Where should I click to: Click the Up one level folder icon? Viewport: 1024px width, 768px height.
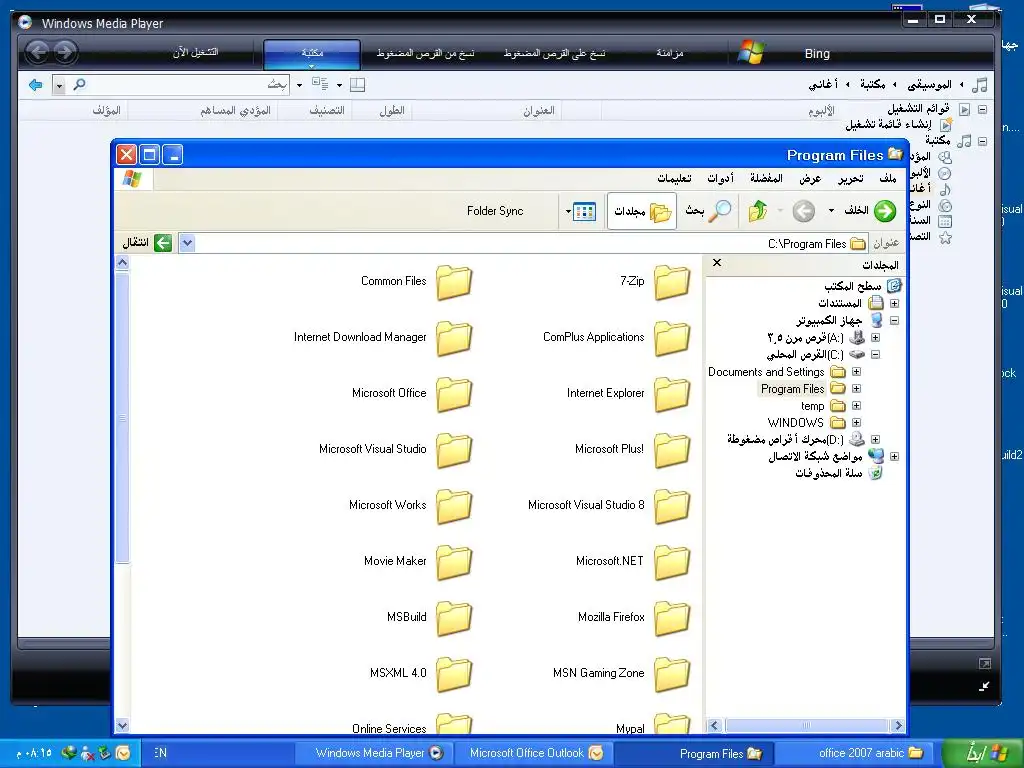point(758,211)
